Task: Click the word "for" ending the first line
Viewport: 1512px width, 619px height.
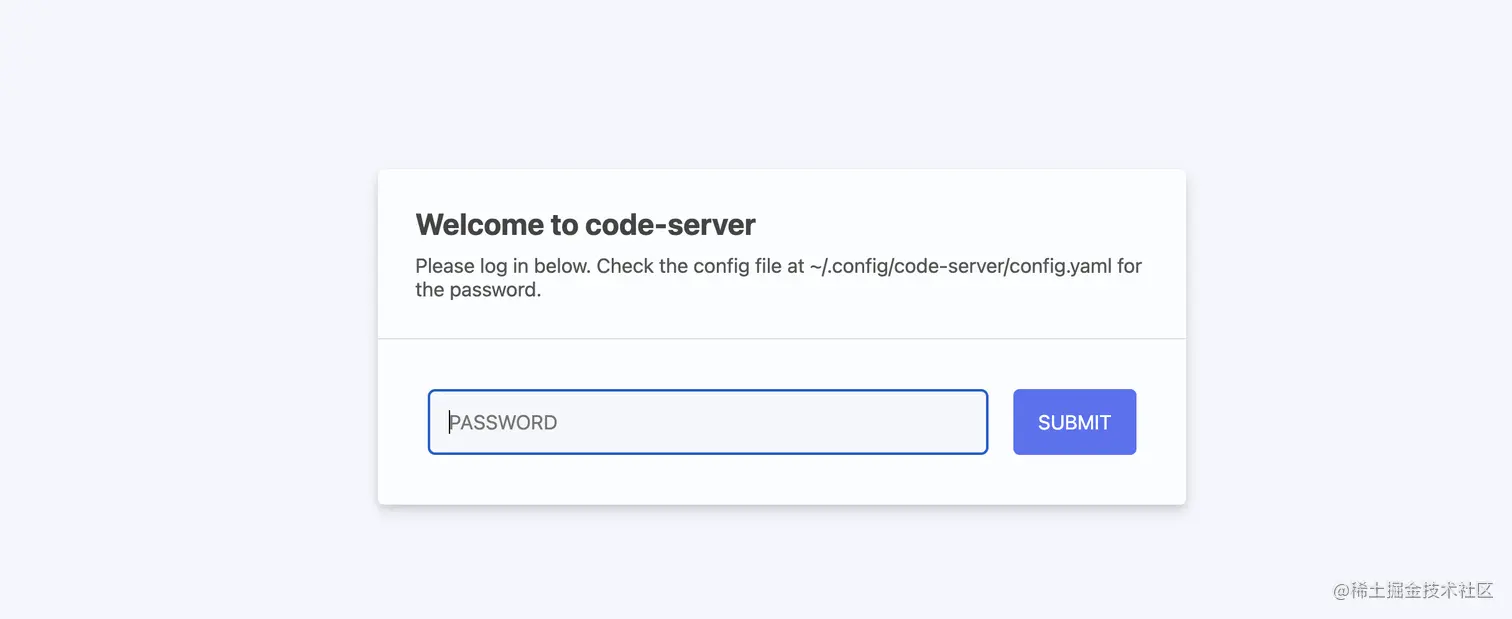Action: 1130,267
